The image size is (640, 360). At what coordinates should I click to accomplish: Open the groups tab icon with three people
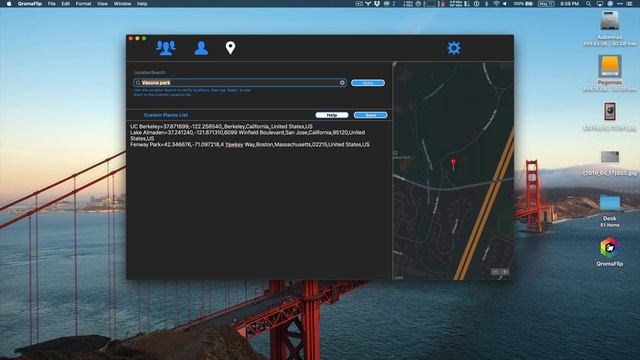[x=166, y=48]
